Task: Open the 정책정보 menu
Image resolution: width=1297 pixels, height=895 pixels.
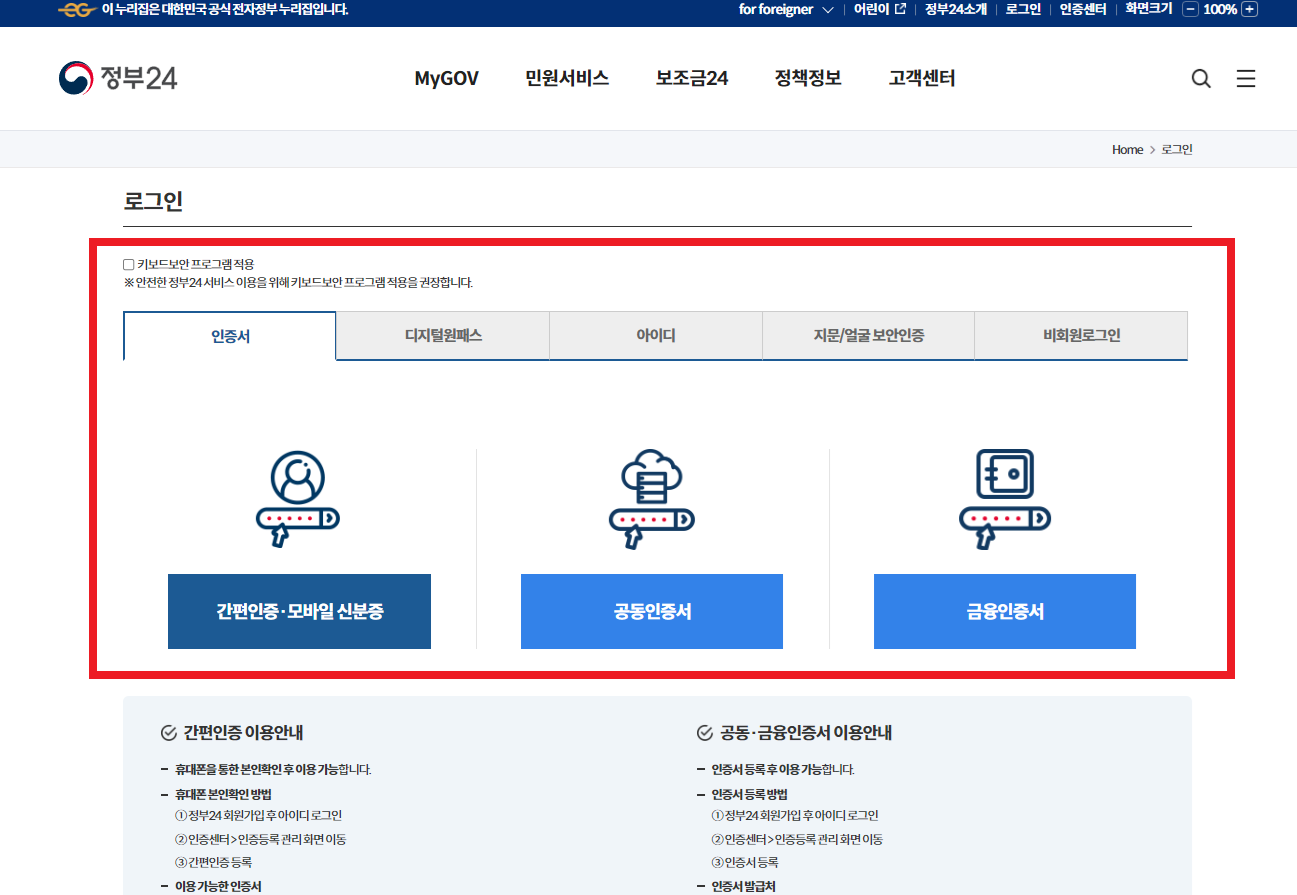Action: coord(808,78)
